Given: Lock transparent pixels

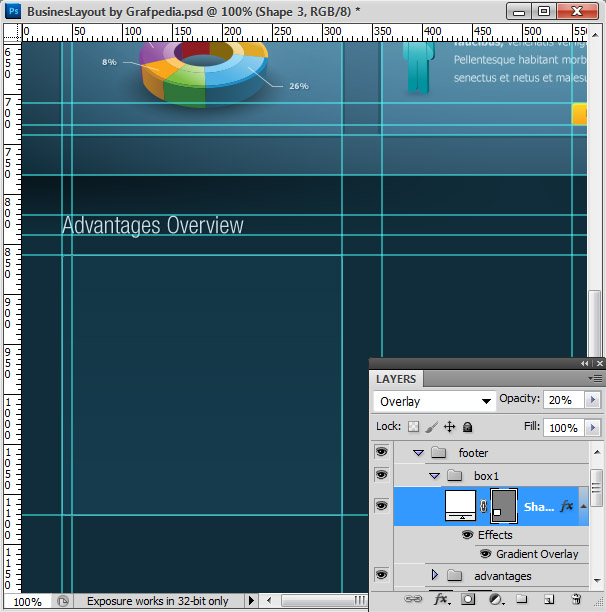Looking at the screenshot, I should (x=413, y=427).
